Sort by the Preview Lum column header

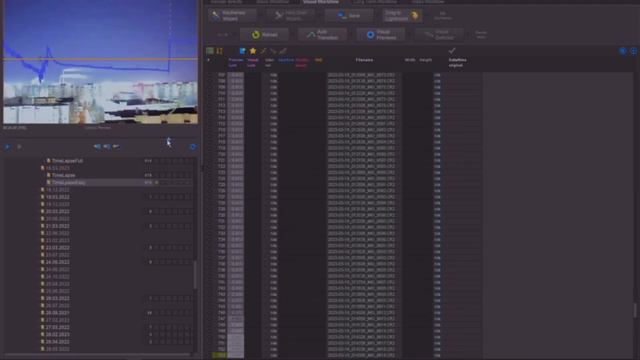[x=236, y=62]
